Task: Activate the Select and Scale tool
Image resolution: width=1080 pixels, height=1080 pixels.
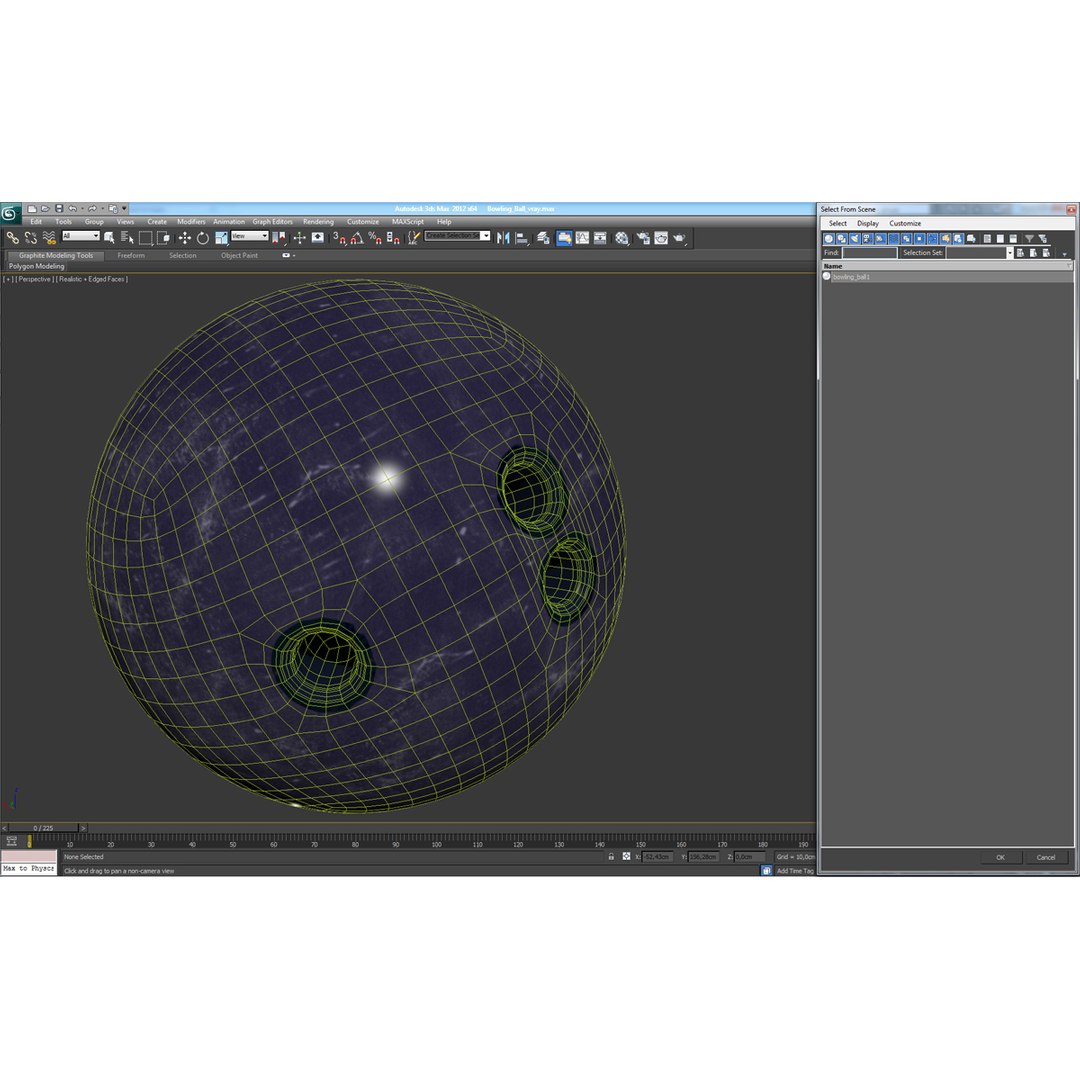Action: point(221,238)
